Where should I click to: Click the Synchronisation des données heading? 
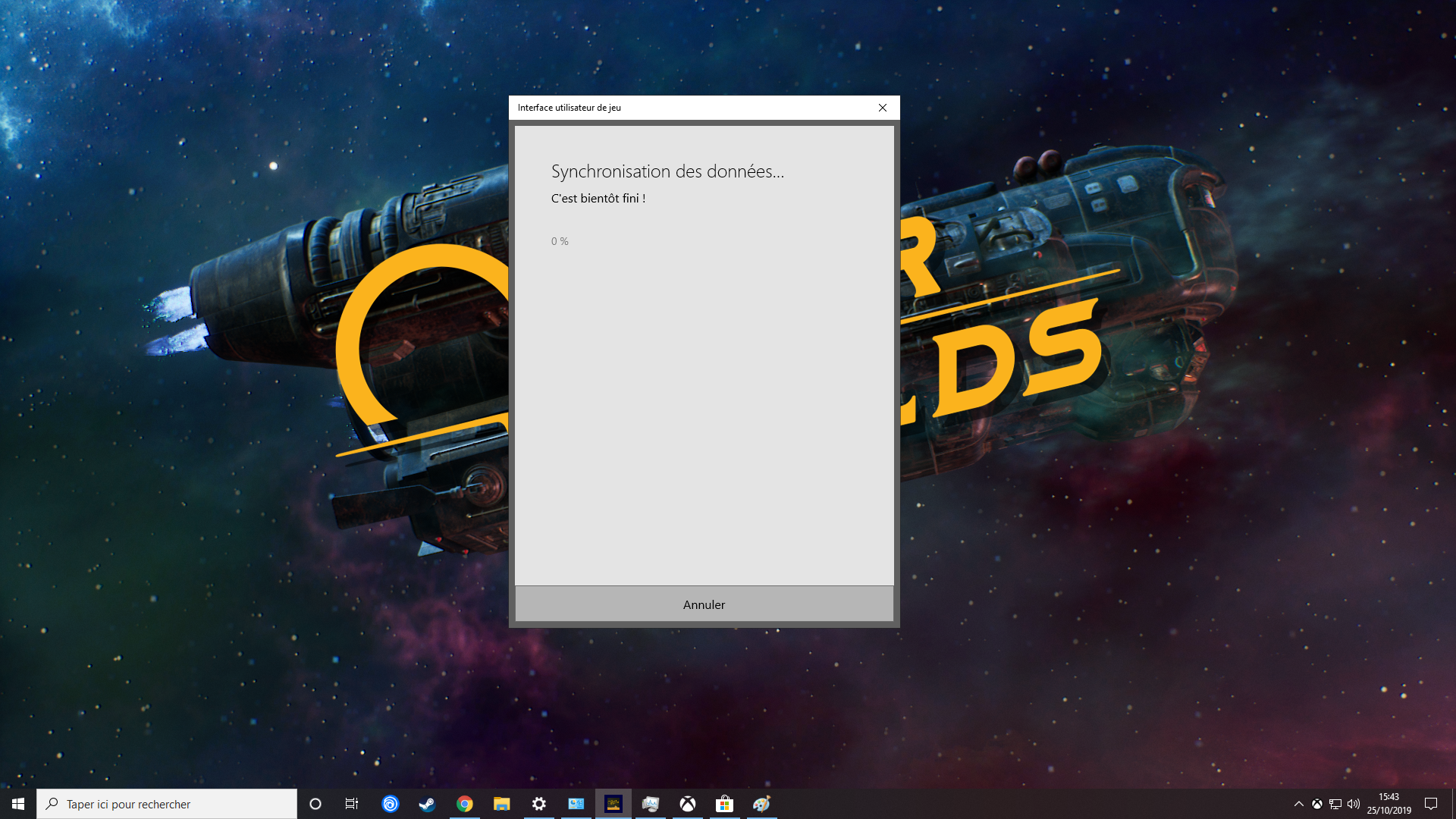point(667,171)
